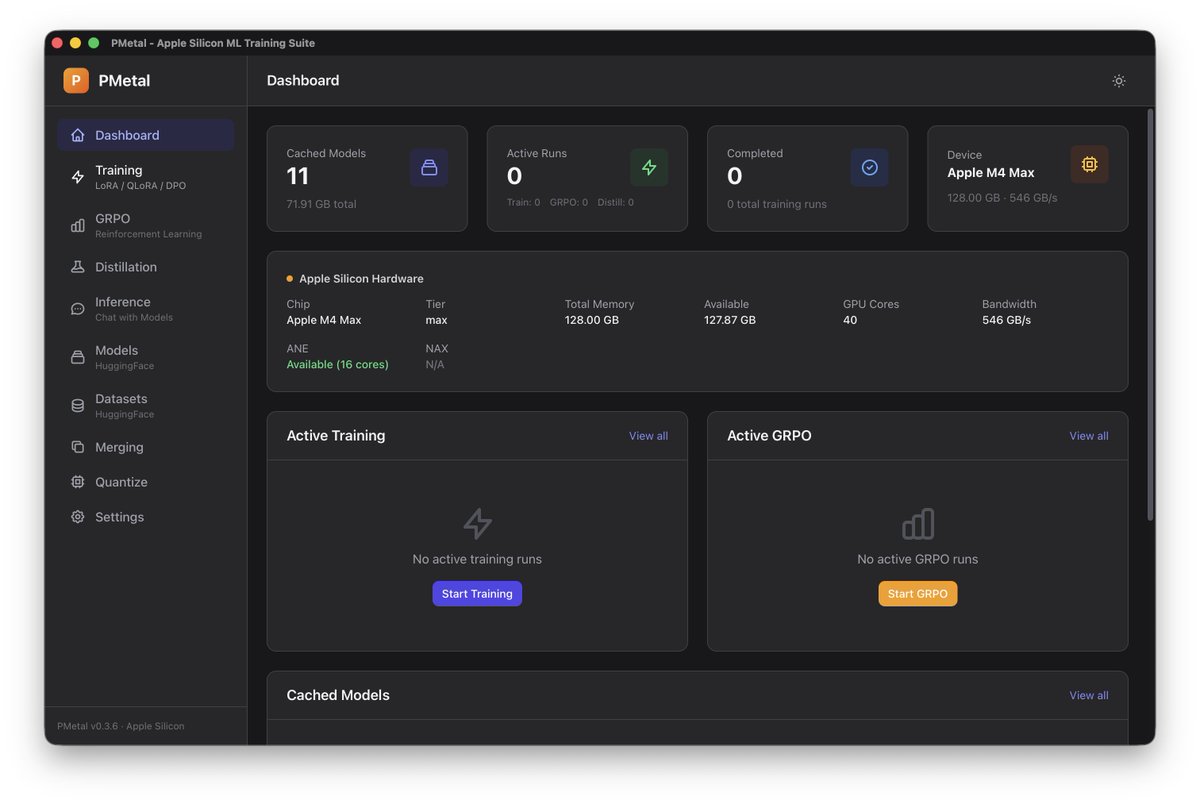Viewport: 1200px width, 804px height.
Task: Open Models HuggingFace section
Action: pos(145,357)
